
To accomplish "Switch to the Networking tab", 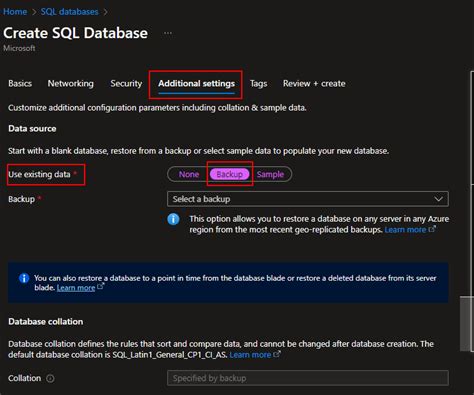I will 71,83.
